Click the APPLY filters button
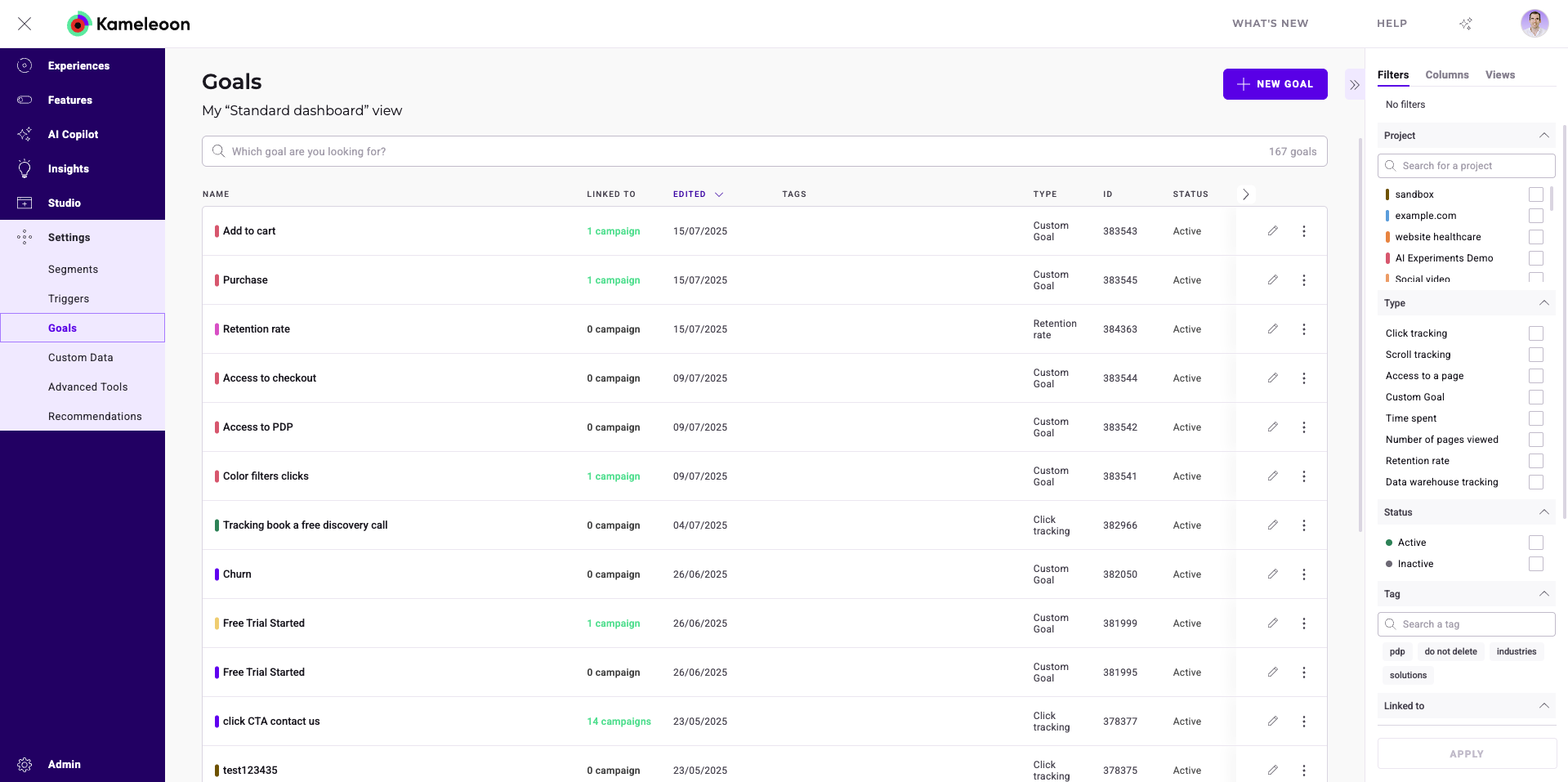Viewport: 1568px width, 782px height. tap(1467, 754)
